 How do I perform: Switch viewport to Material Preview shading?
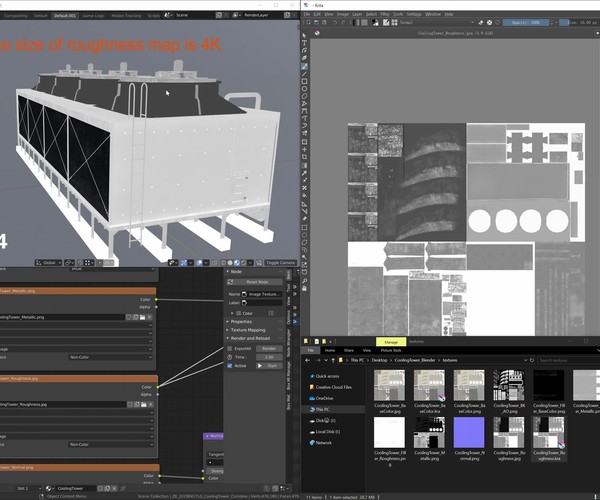click(237, 263)
